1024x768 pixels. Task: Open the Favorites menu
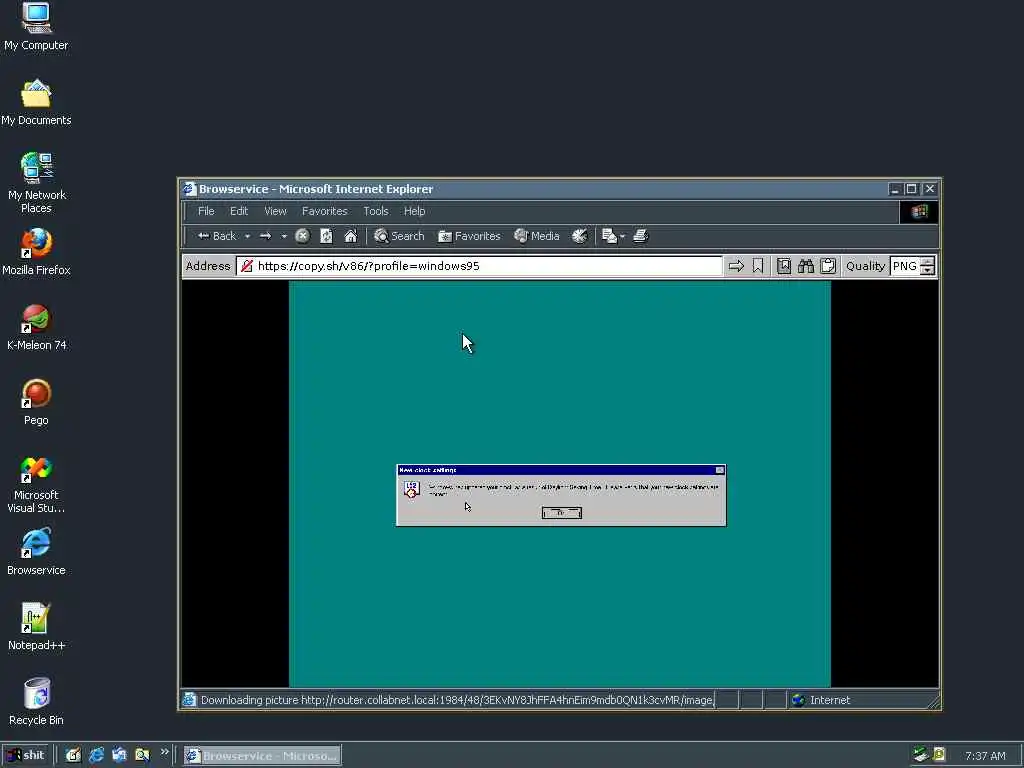click(x=325, y=211)
